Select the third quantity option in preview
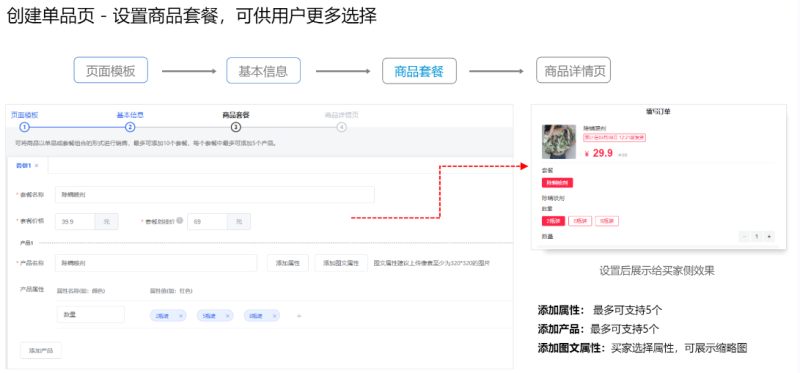Viewport: 800px width, 373px height. 607,221
